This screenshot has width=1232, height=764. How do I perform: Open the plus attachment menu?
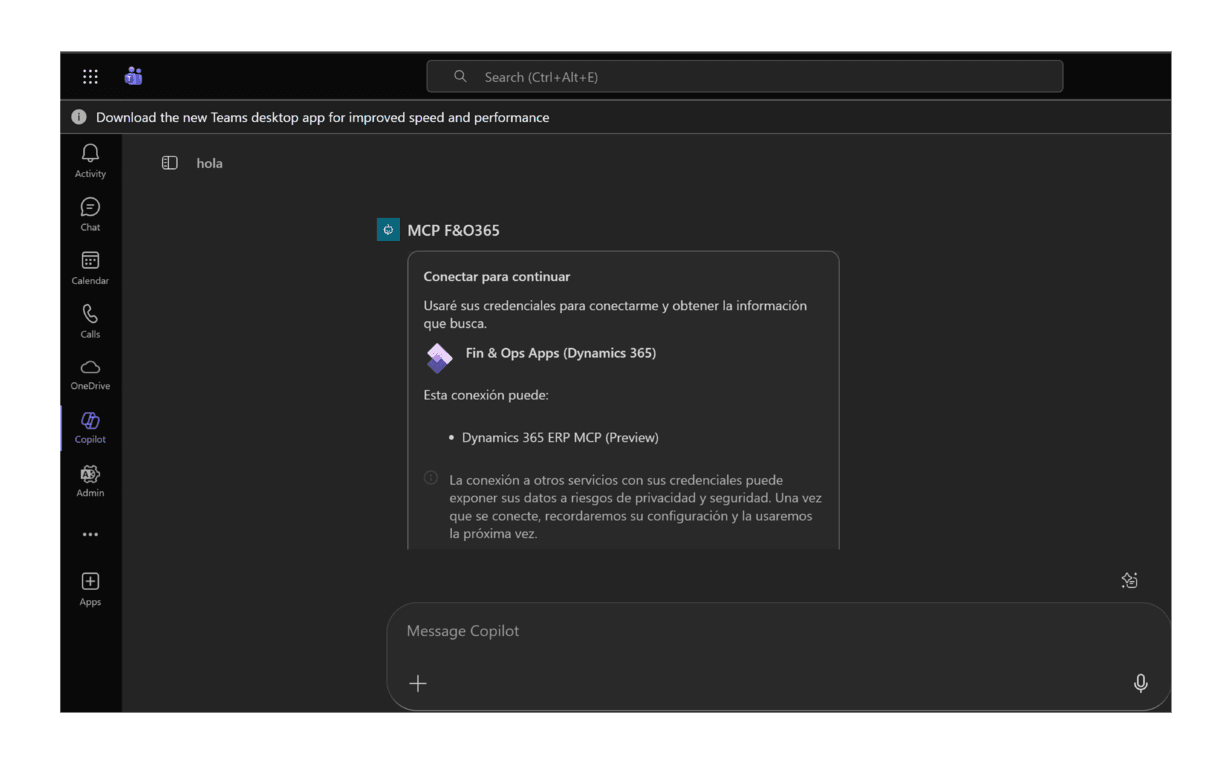pyautogui.click(x=418, y=683)
